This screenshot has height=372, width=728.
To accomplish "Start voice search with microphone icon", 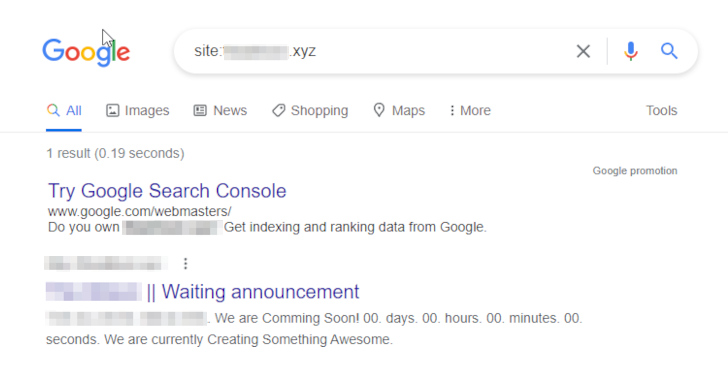I will coord(630,51).
